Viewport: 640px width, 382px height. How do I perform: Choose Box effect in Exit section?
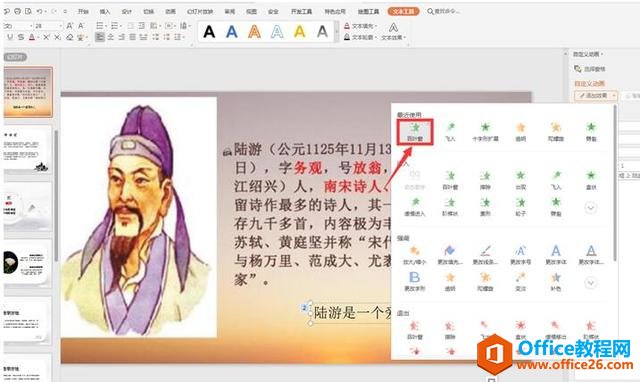pos(520,331)
